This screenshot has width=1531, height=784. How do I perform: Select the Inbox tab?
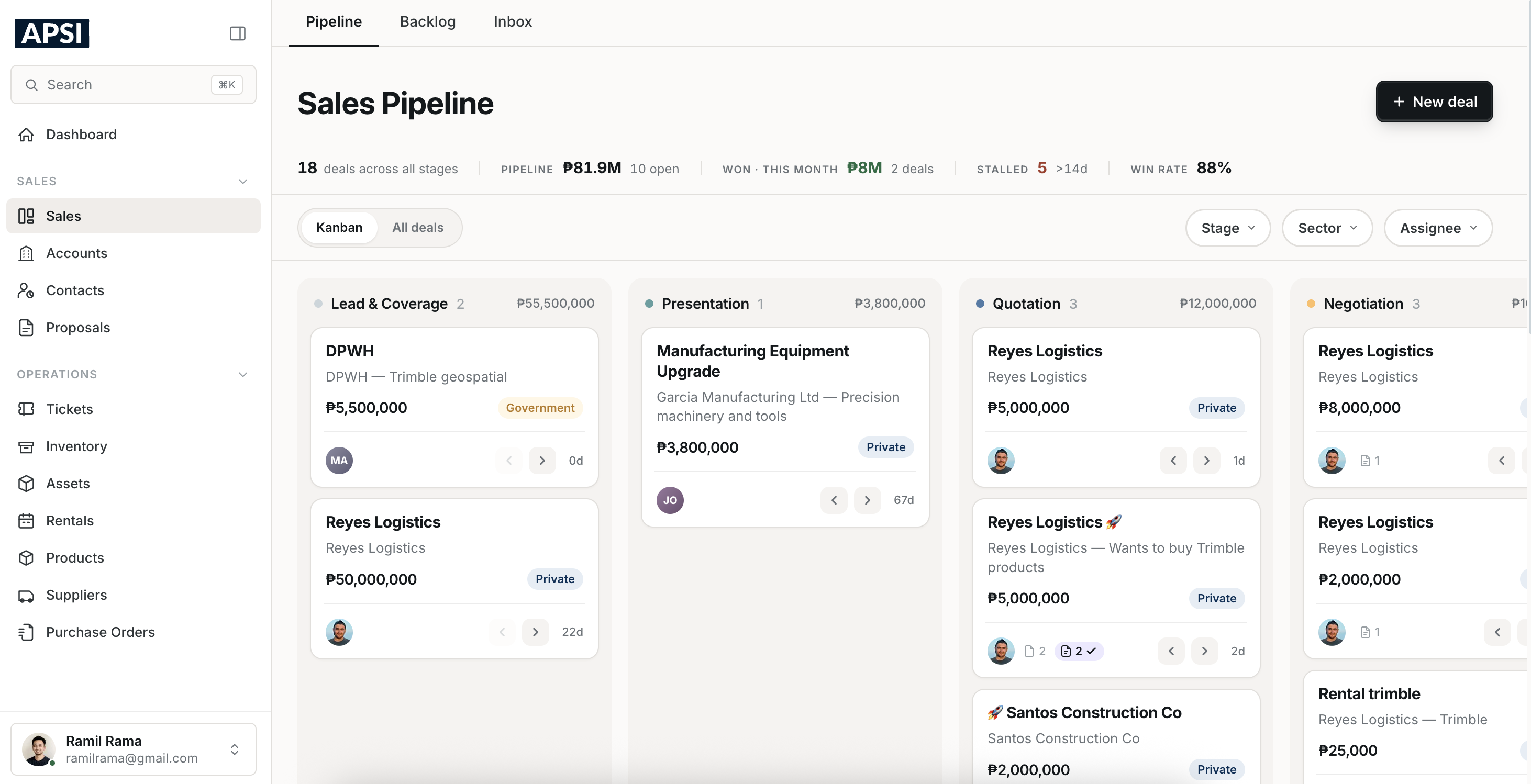[512, 21]
